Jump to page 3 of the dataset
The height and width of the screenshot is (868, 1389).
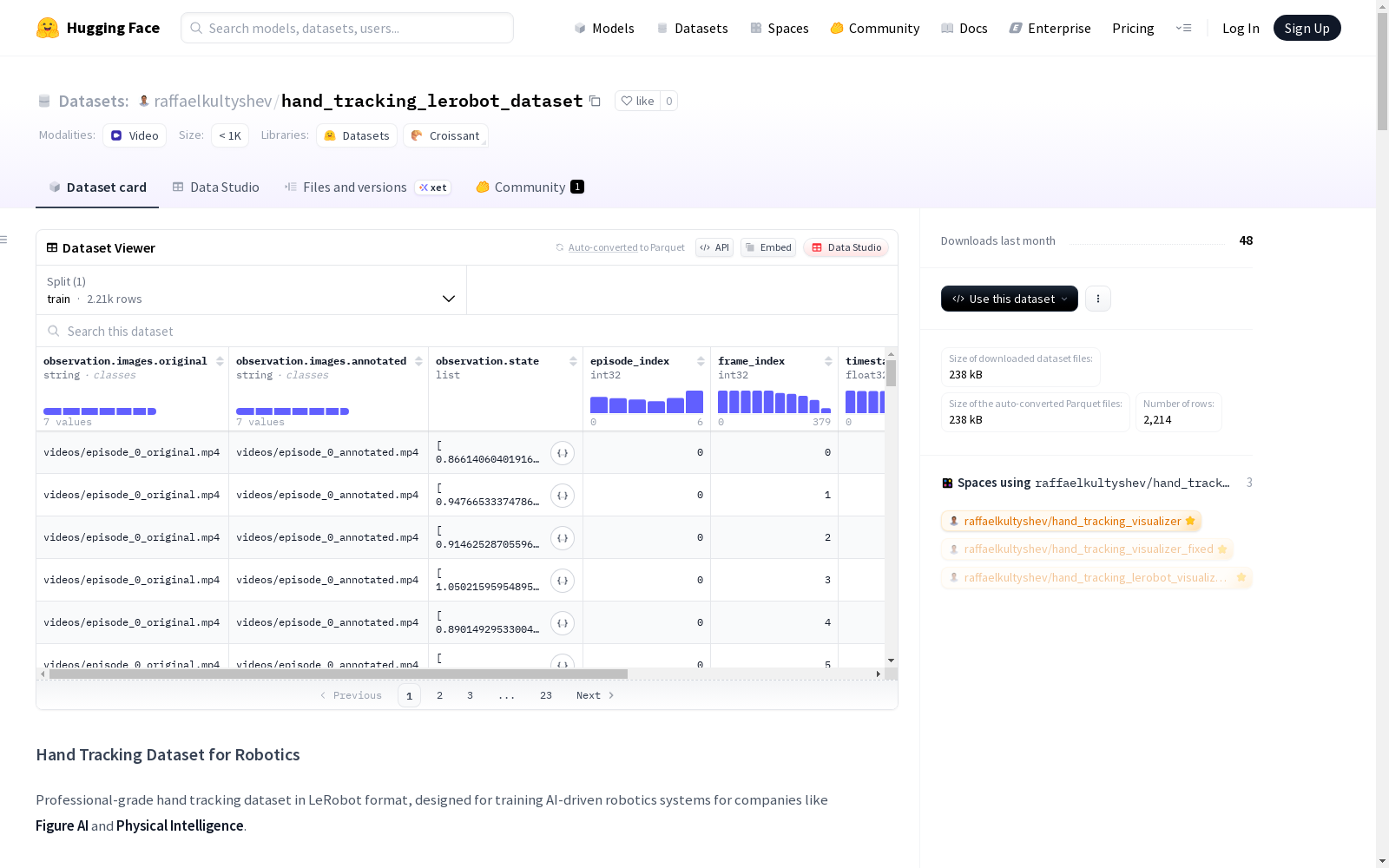pos(471,695)
